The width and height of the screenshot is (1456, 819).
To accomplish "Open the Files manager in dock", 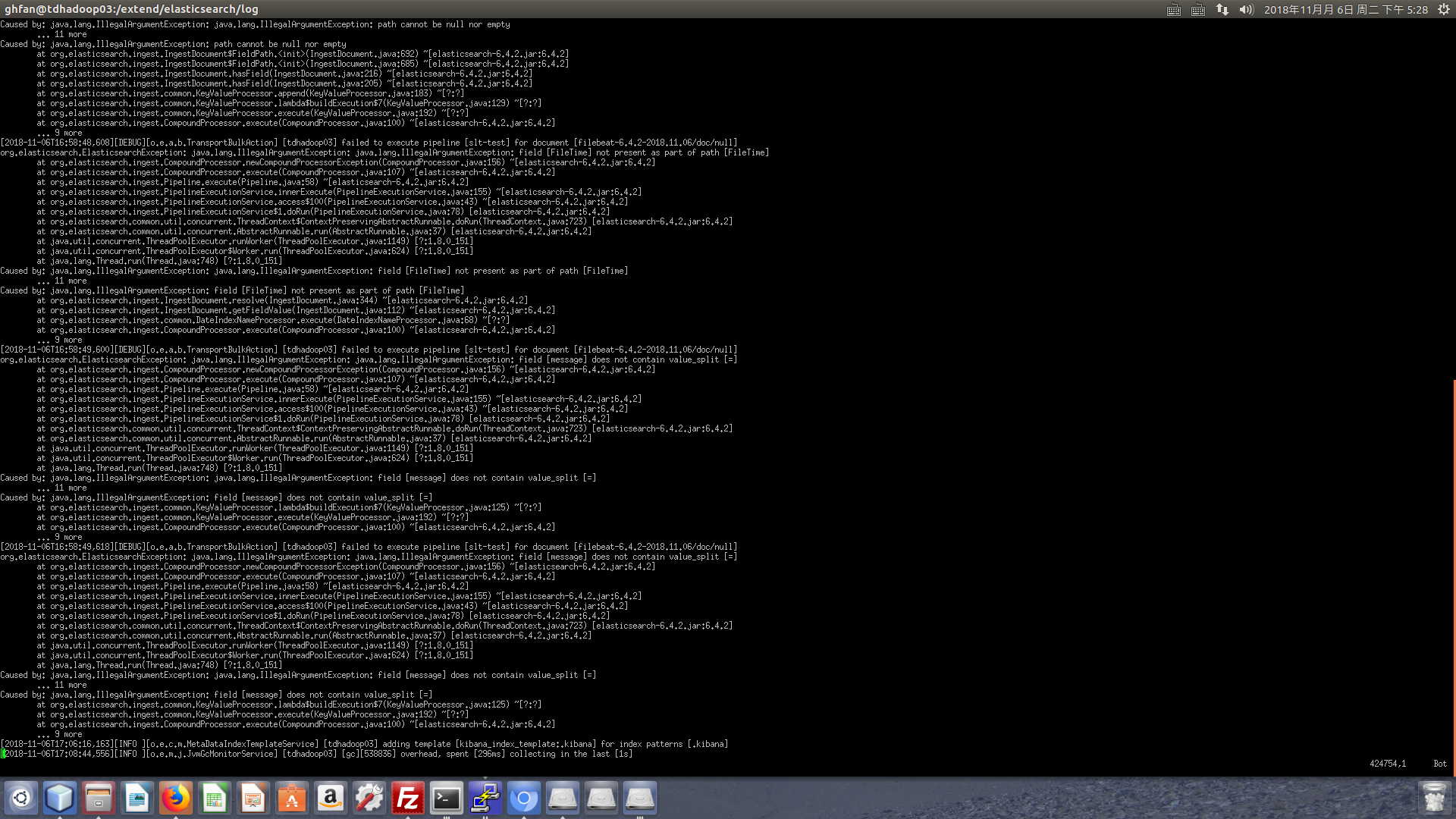I will pos(99,798).
